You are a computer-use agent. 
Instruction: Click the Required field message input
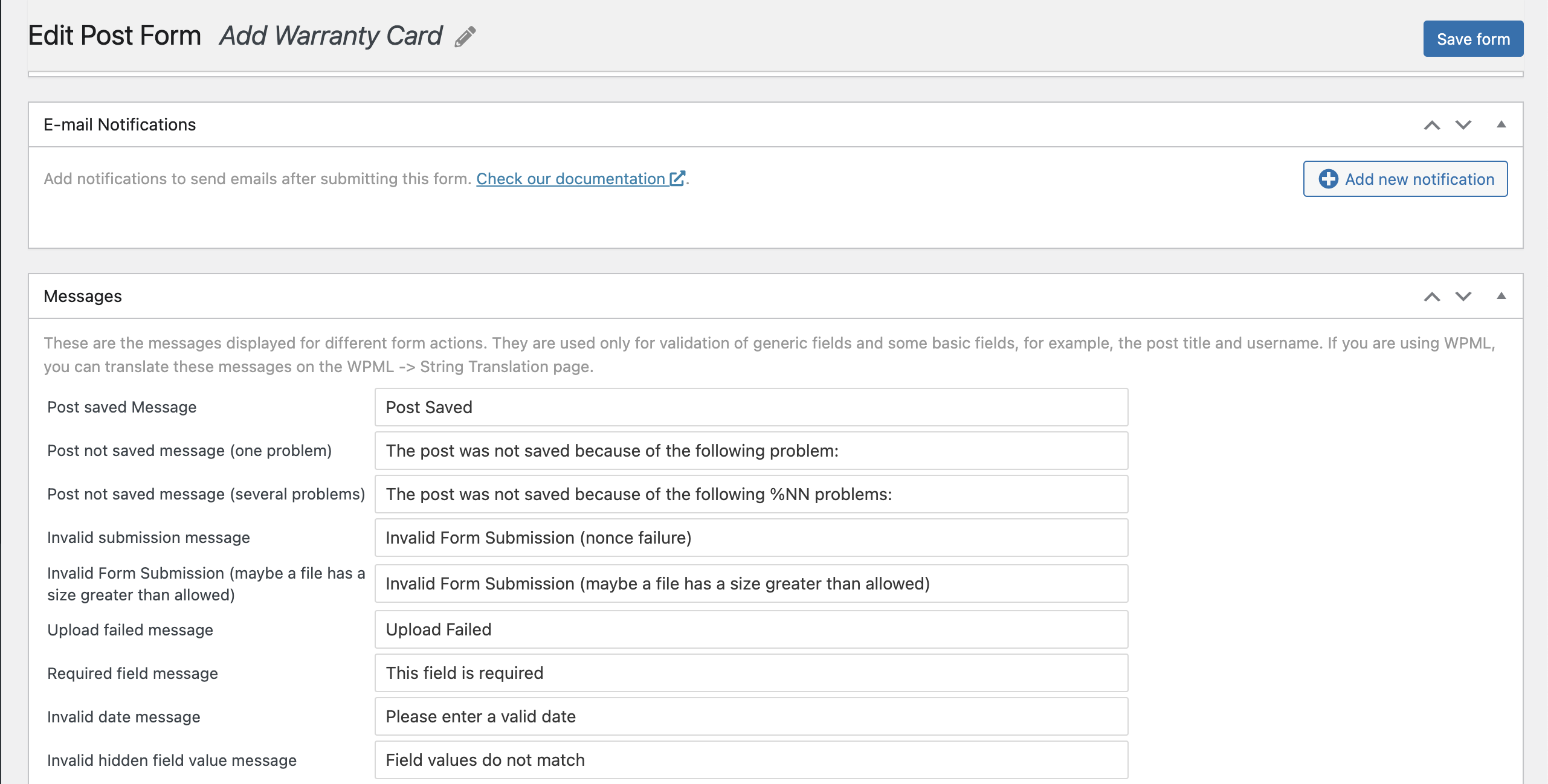[x=751, y=673]
